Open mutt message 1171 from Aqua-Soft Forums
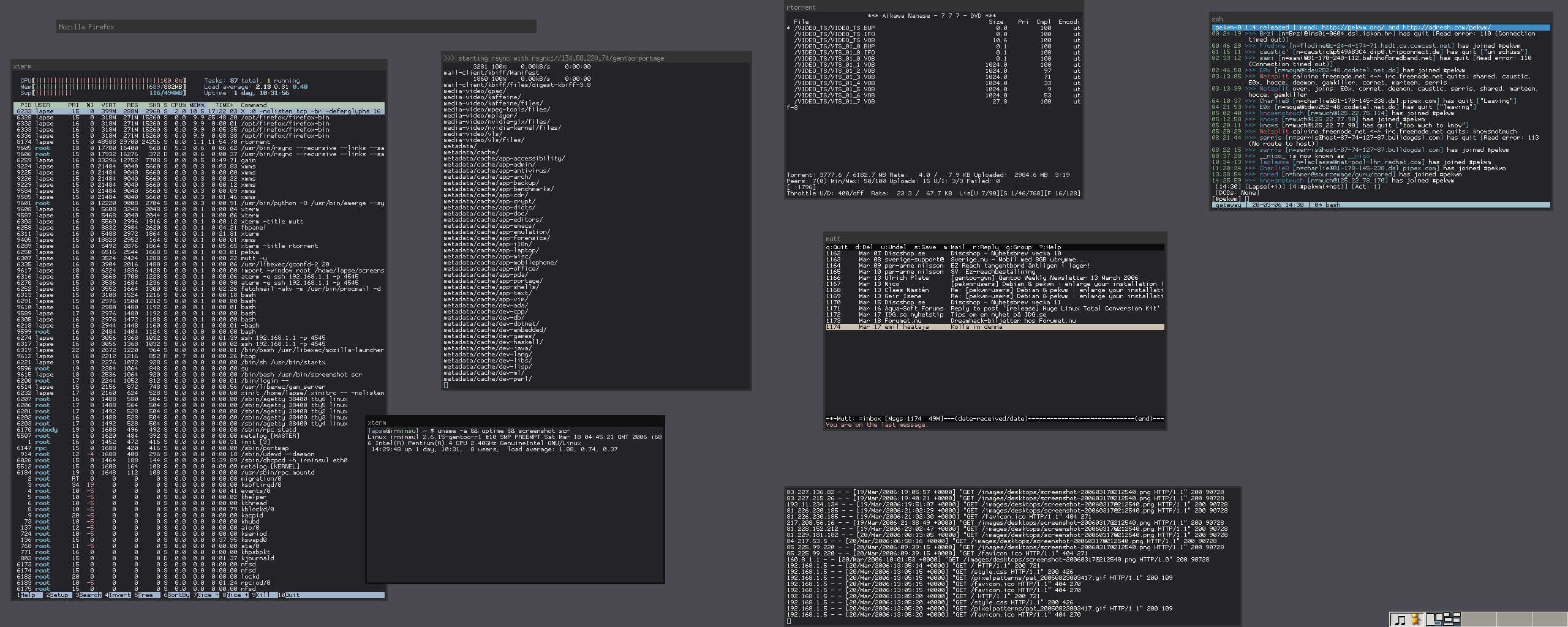Image resolution: width=1568 pixels, height=627 pixels. tap(995, 308)
